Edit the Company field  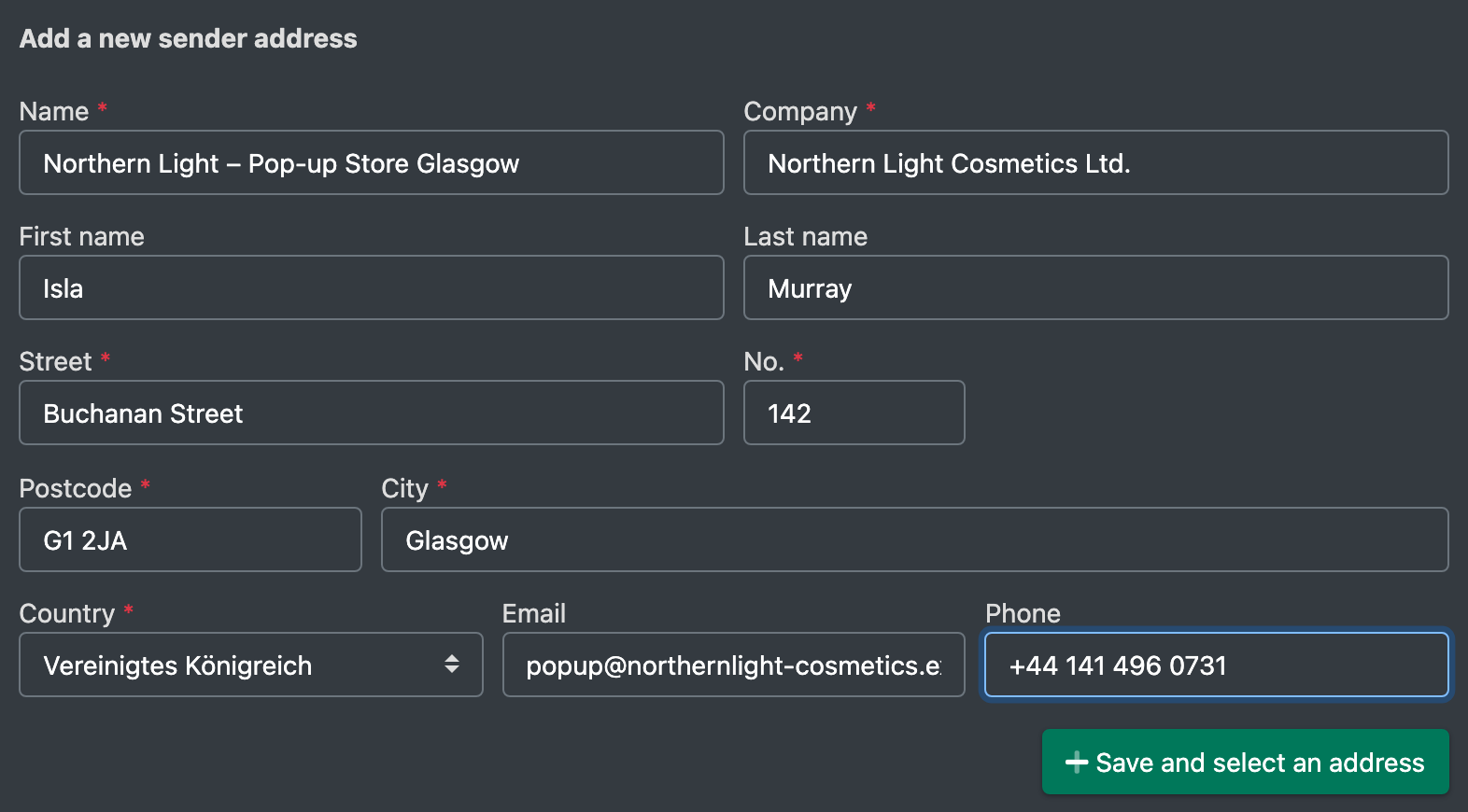pos(1096,162)
